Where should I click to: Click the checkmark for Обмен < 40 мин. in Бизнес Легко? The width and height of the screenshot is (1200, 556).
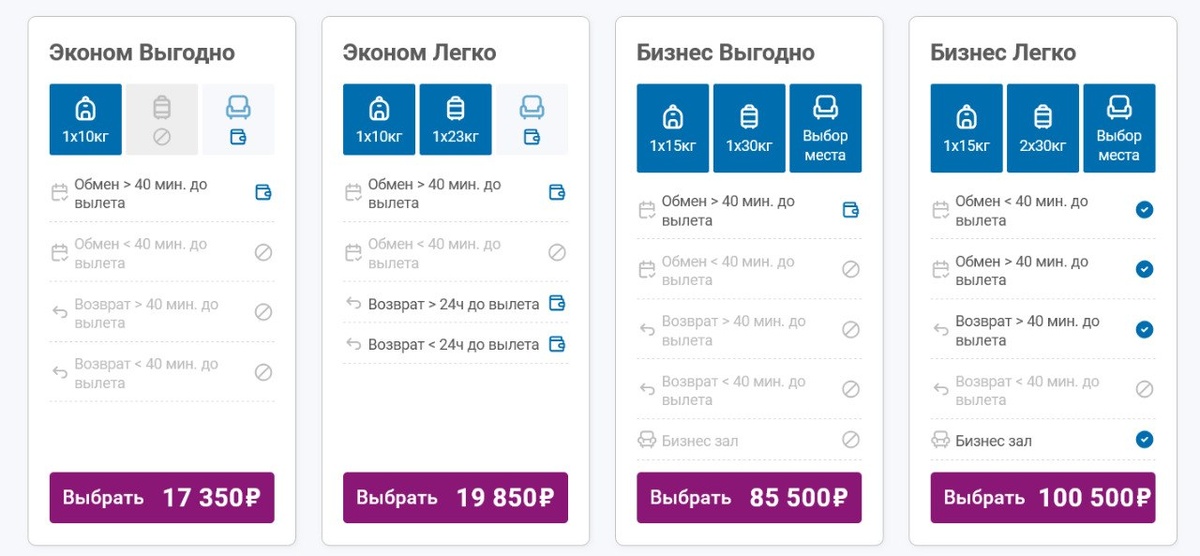point(1144,210)
